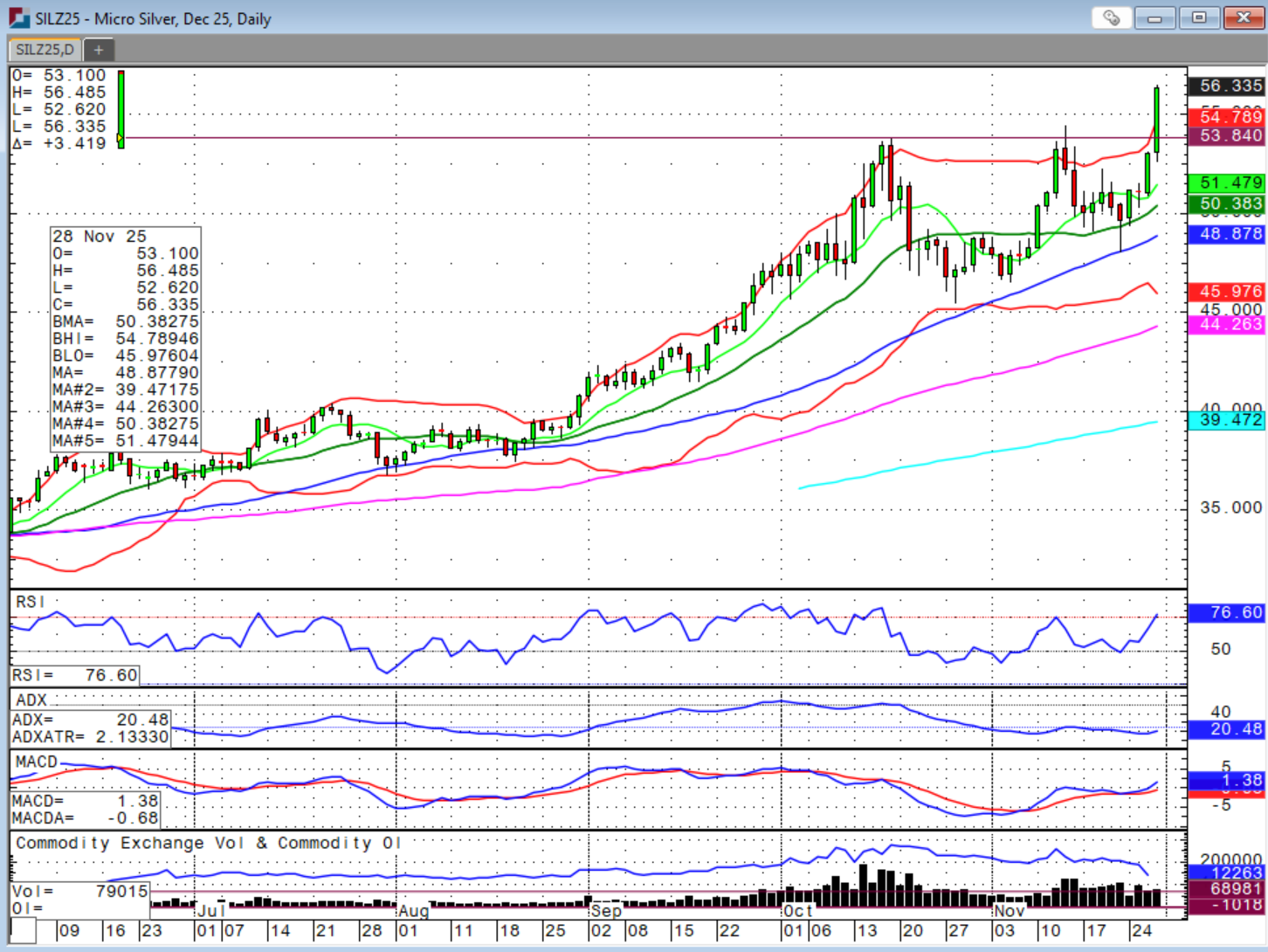The height and width of the screenshot is (952, 1268).
Task: Click the 'OI=' readout in the volume pane
Action: 28,908
